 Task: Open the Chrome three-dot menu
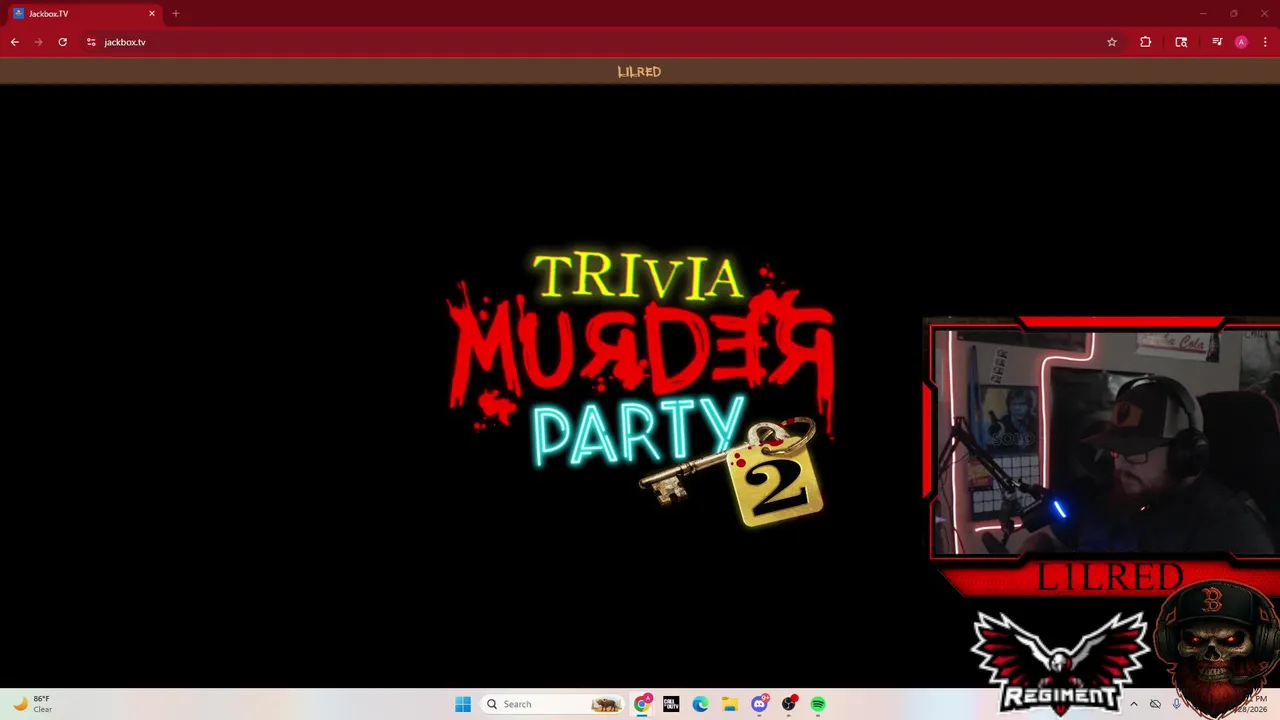(1265, 42)
